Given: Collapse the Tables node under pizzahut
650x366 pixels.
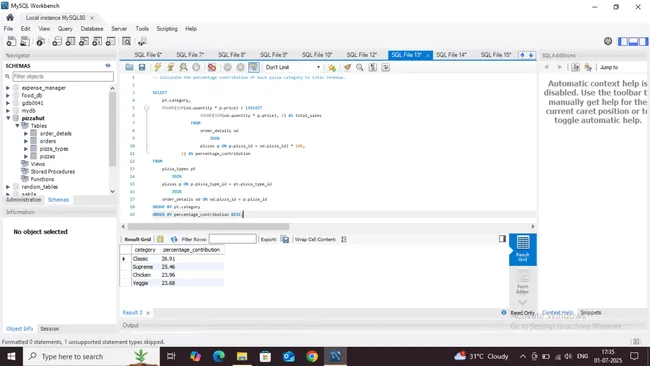Looking at the screenshot, I should point(17,126).
